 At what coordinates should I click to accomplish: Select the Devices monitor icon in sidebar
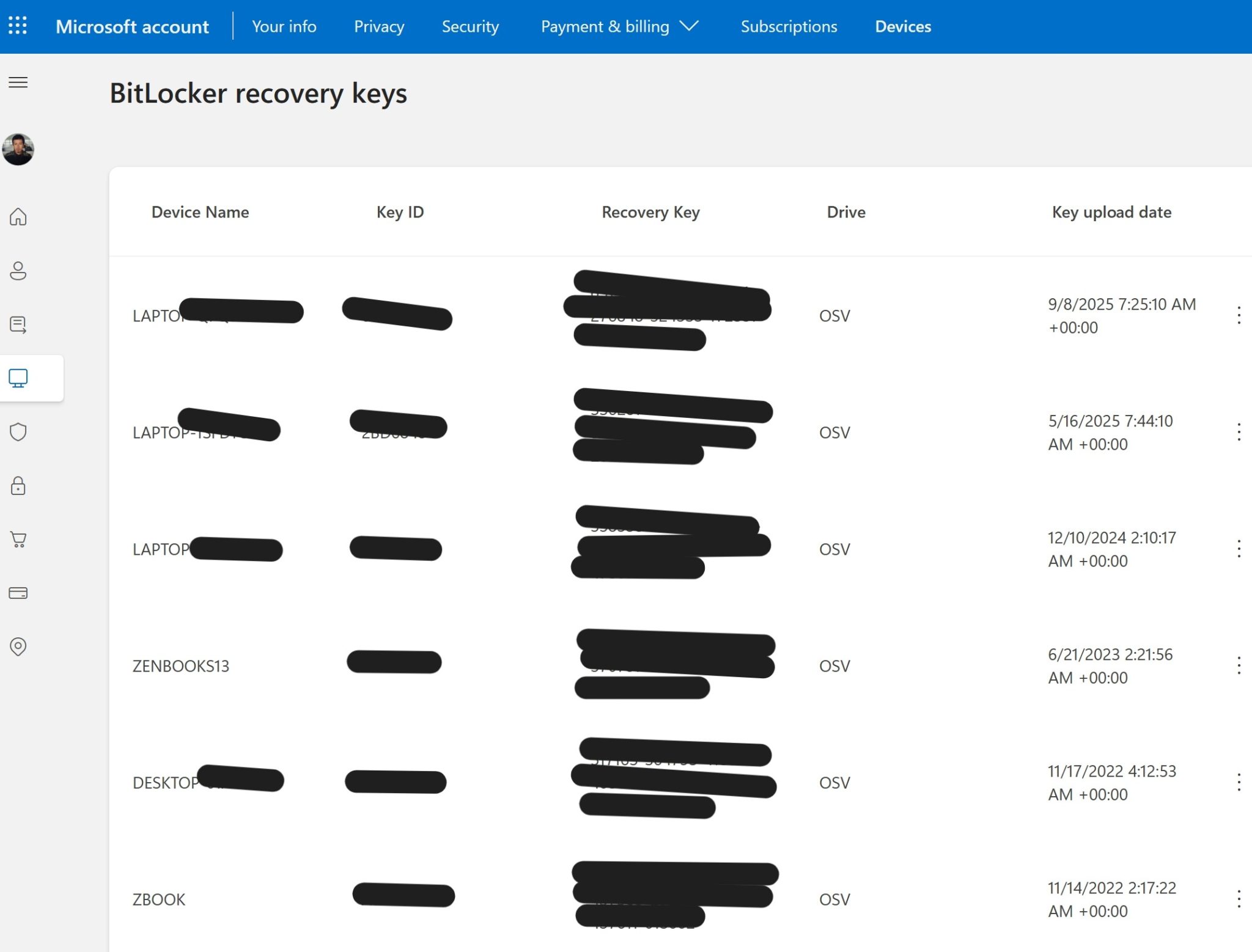tap(18, 378)
